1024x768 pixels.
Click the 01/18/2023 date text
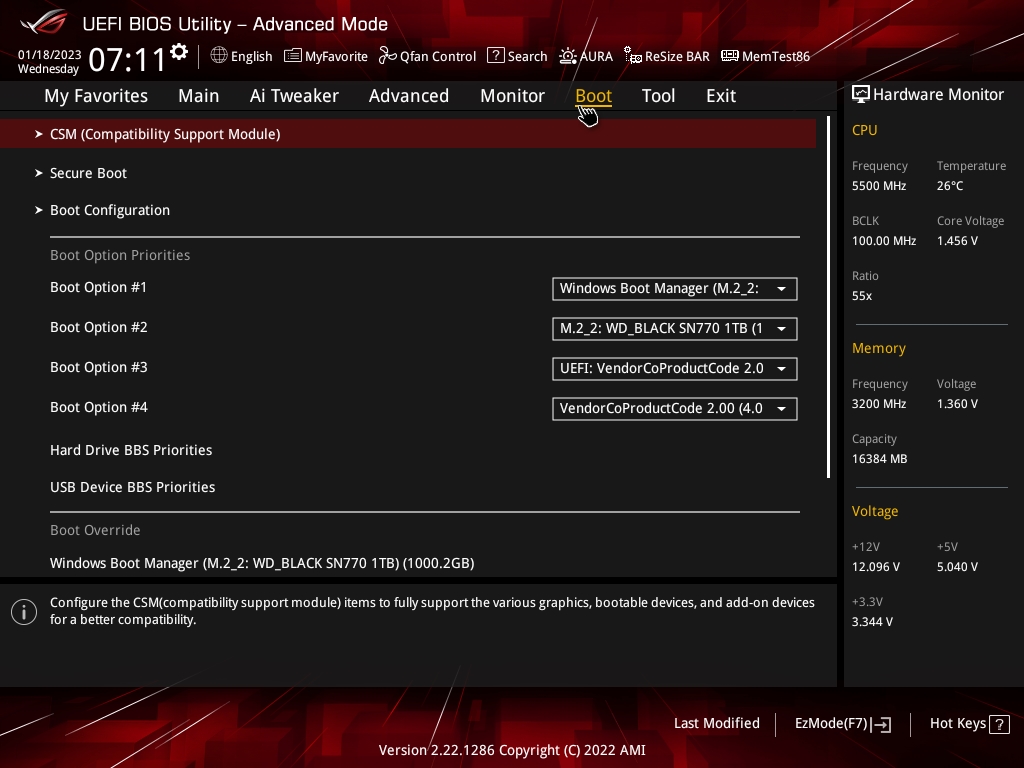pos(50,54)
